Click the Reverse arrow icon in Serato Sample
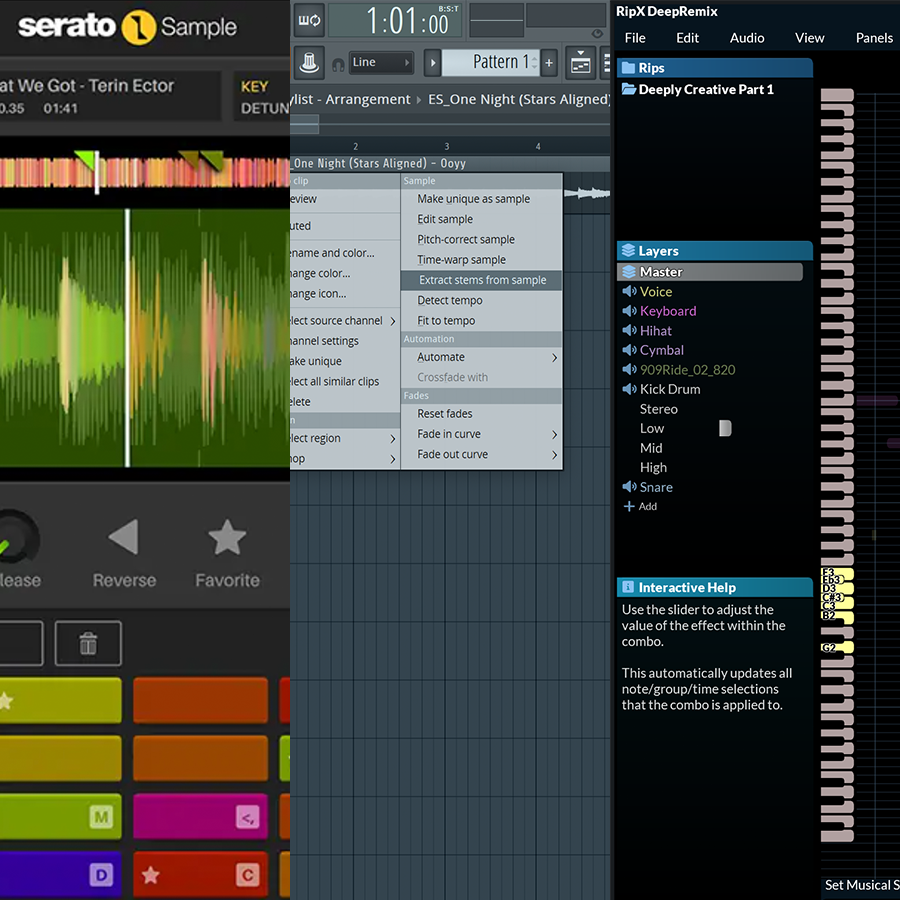This screenshot has height=900, width=900. 124,538
